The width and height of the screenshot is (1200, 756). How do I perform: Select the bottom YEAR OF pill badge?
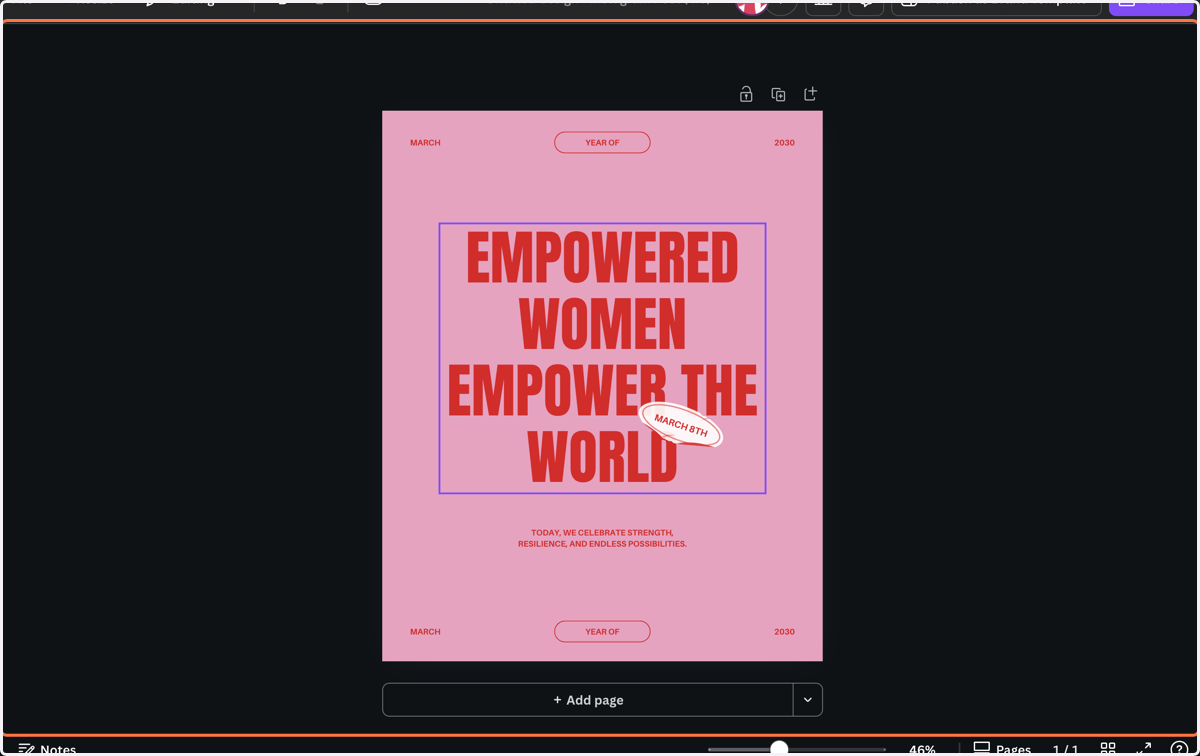602,632
